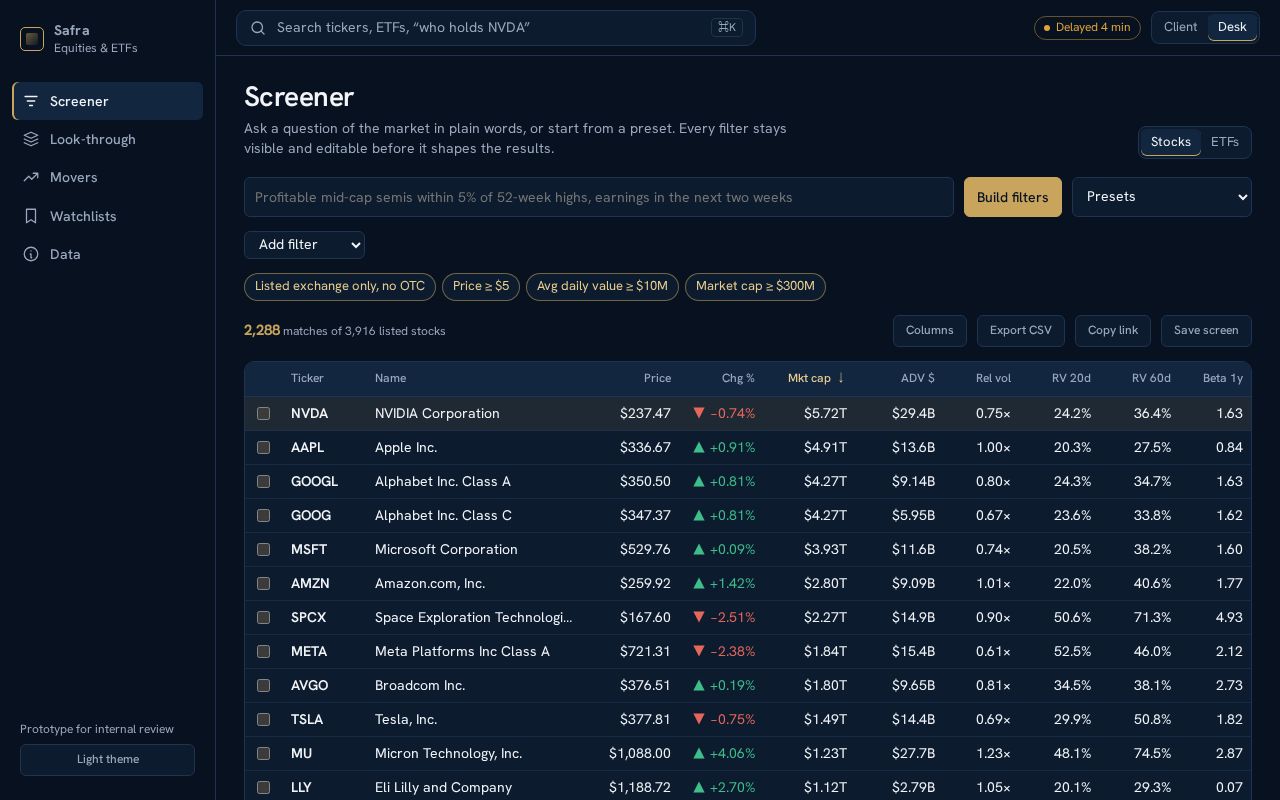The height and width of the screenshot is (800, 1280).
Task: Click the Look-through layers icon
Action: (x=31, y=139)
